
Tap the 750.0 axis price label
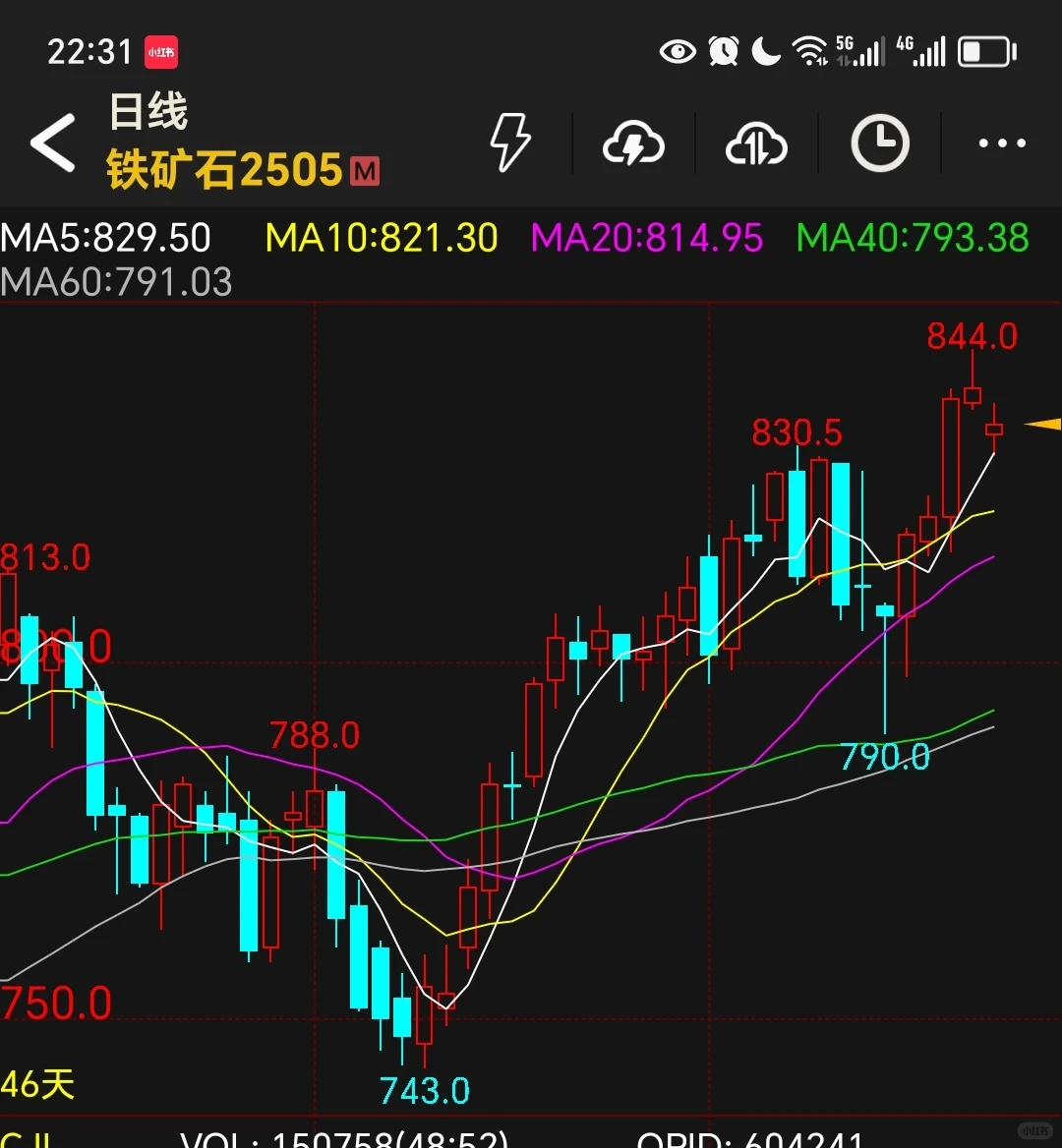pyautogui.click(x=56, y=1003)
